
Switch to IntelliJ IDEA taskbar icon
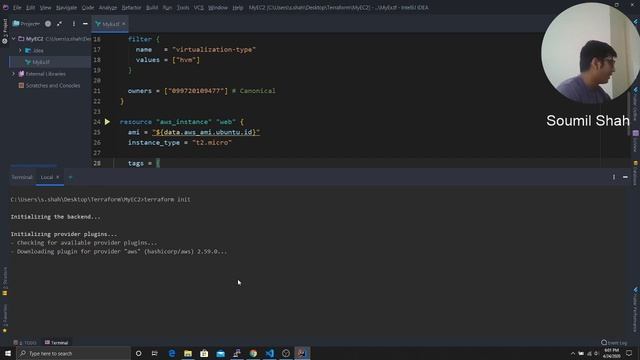302,353
